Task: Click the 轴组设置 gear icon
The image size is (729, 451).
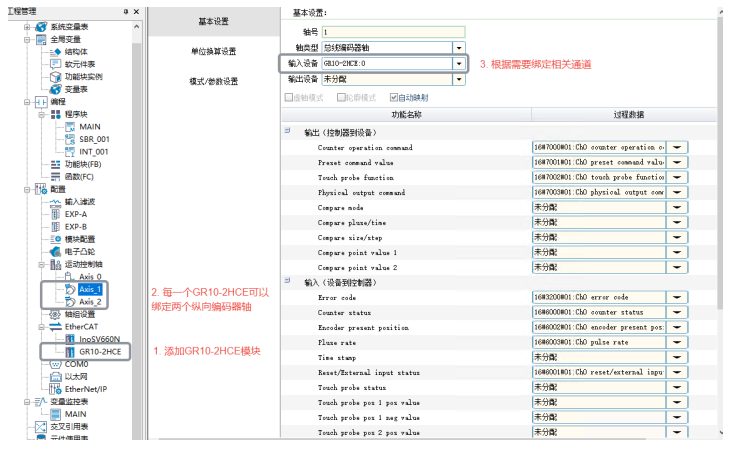Action: coord(55,315)
